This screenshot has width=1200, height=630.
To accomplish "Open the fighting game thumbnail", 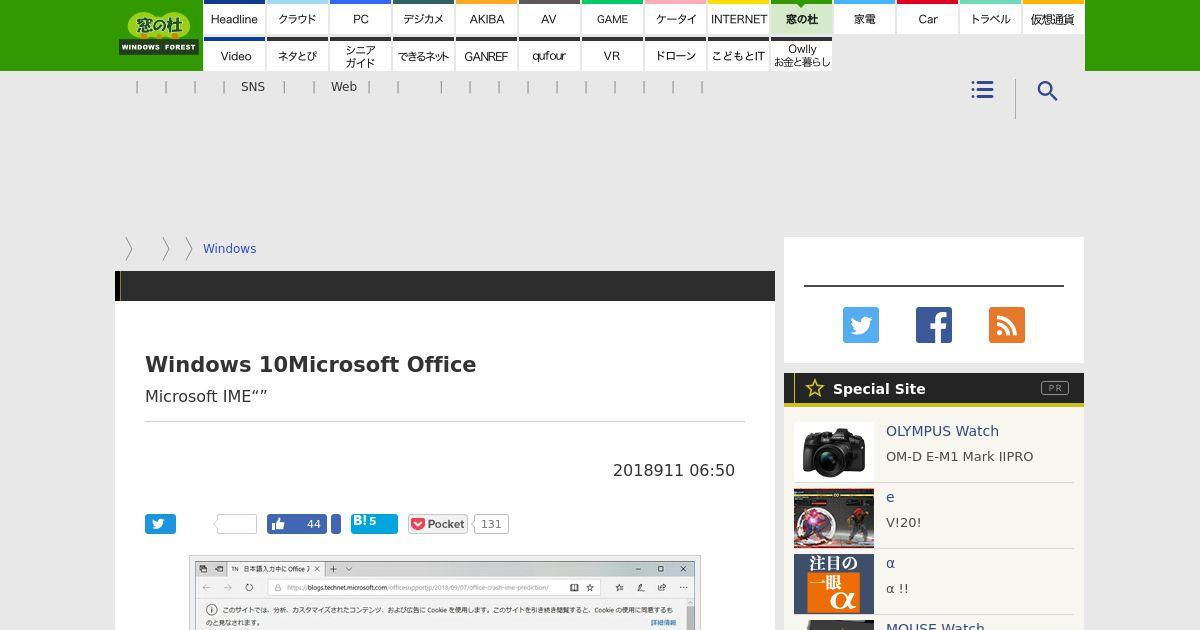I will tap(834, 518).
